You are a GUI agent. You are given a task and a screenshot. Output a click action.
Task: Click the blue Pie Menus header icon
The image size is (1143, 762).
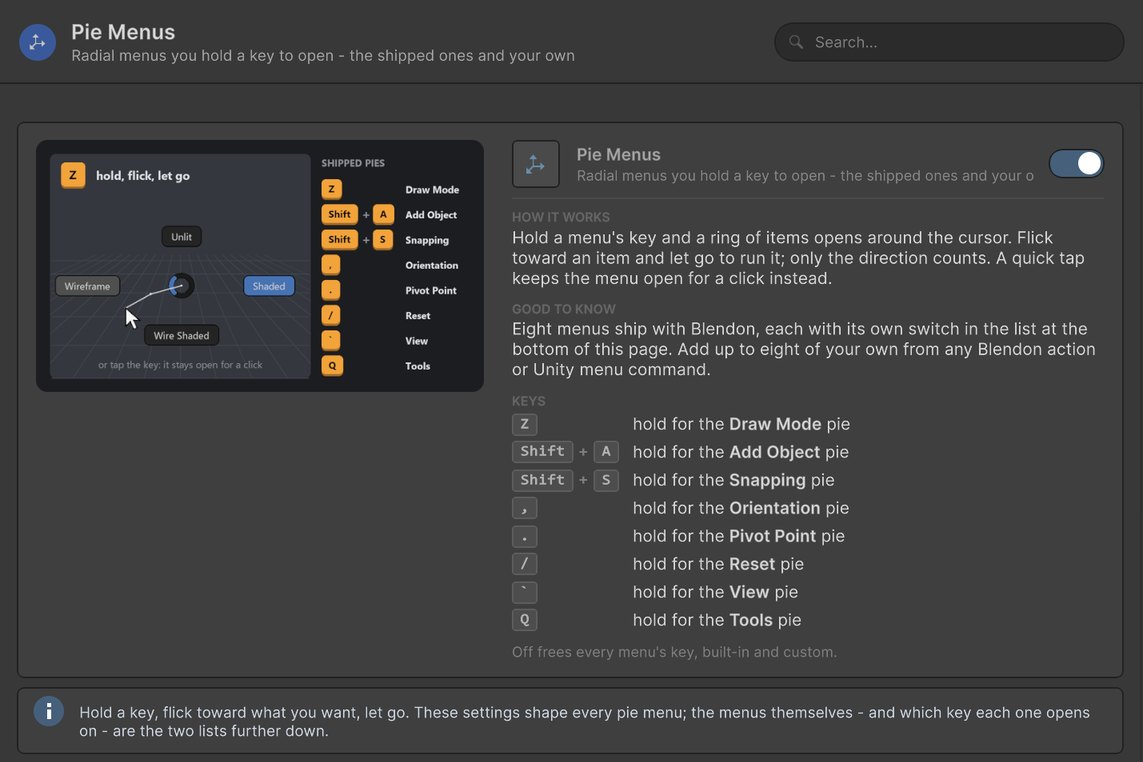(x=37, y=42)
